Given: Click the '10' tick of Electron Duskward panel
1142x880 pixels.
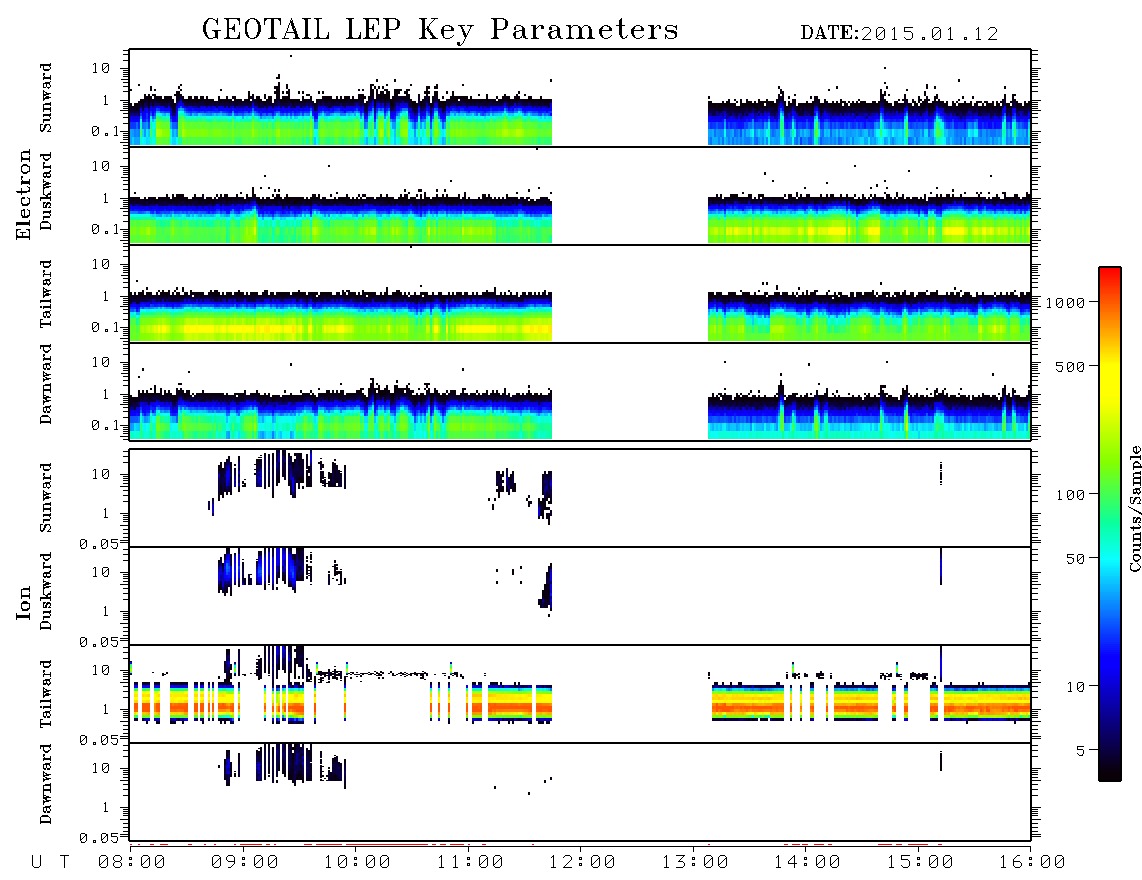Looking at the screenshot, I should coord(101,166).
